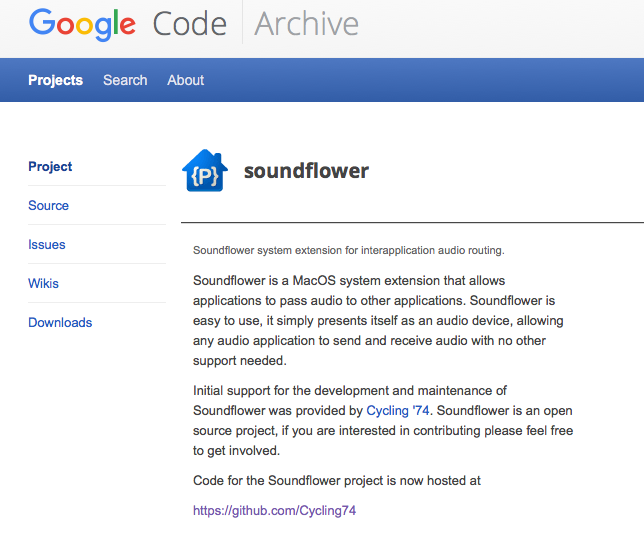Open the Projects nav tab
The width and height of the screenshot is (644, 549).
55,80
